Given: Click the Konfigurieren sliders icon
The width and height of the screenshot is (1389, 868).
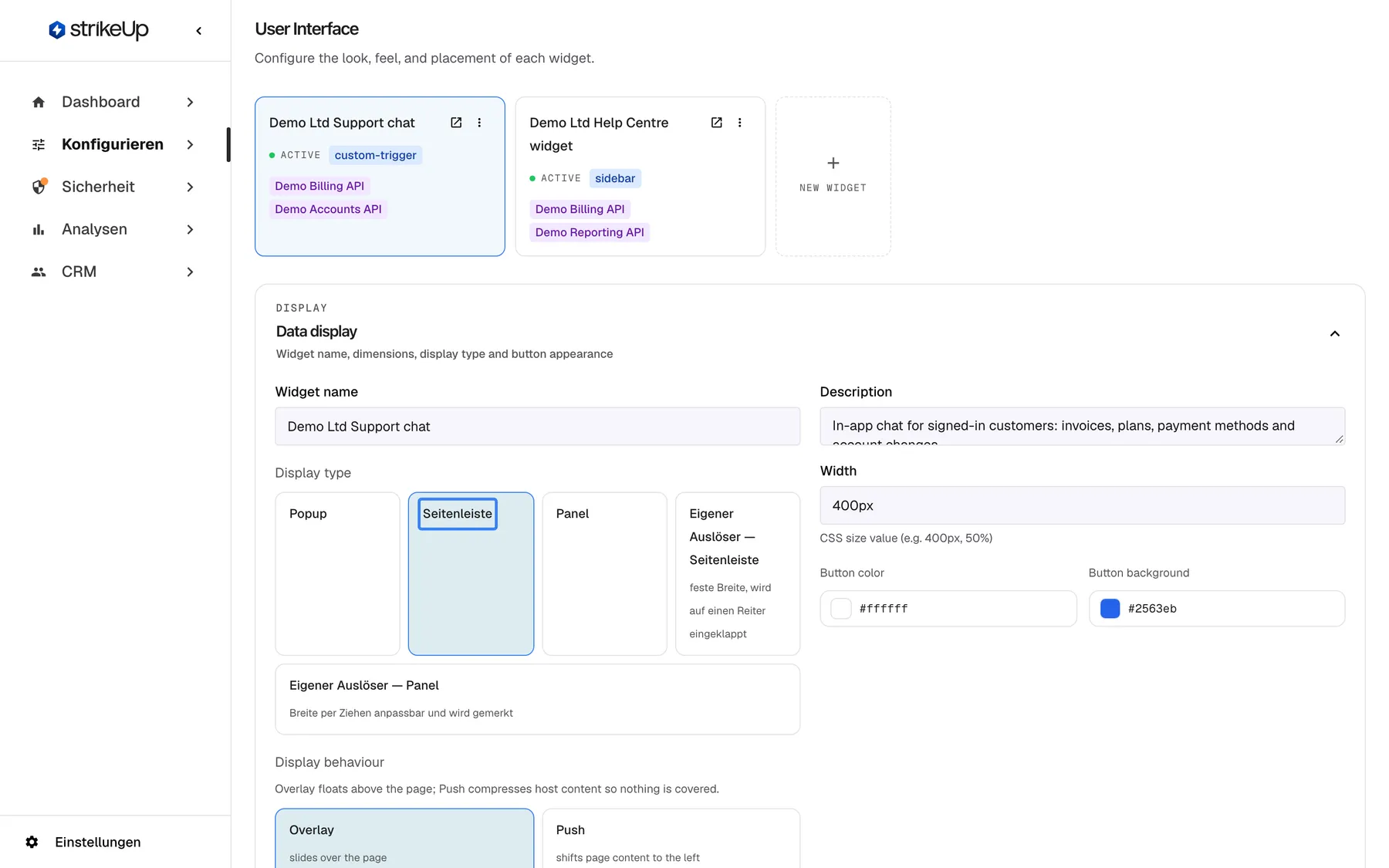Looking at the screenshot, I should (x=39, y=144).
